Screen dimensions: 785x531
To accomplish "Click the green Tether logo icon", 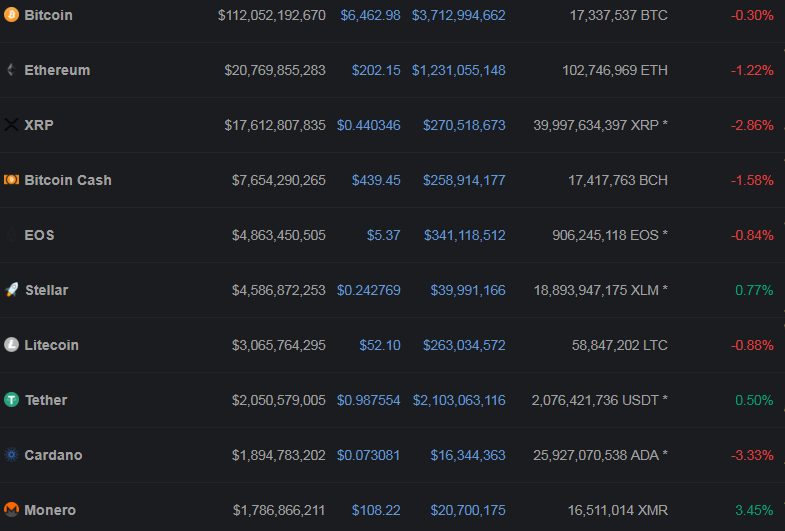I will click(x=12, y=400).
